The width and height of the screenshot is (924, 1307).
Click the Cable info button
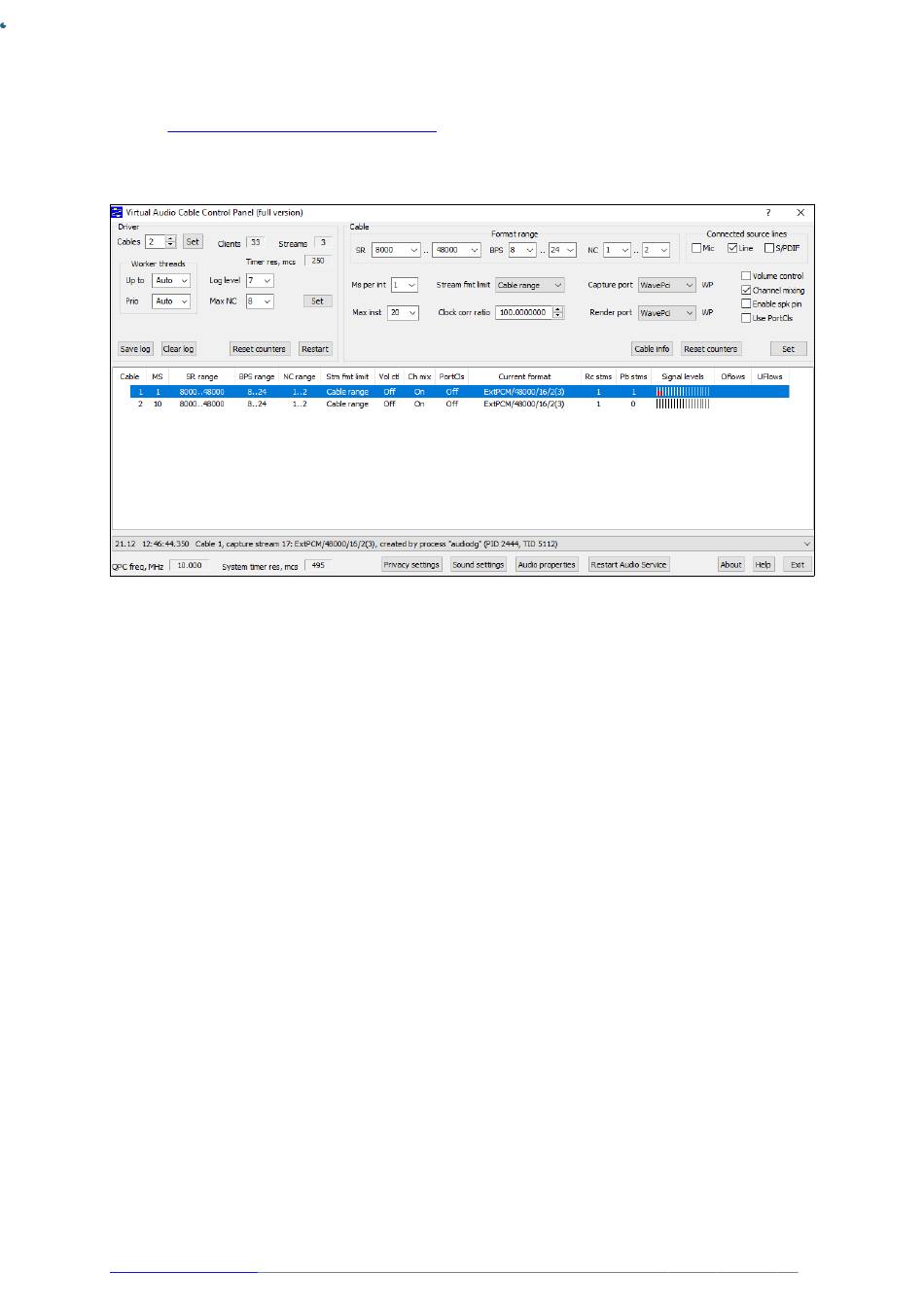(652, 348)
